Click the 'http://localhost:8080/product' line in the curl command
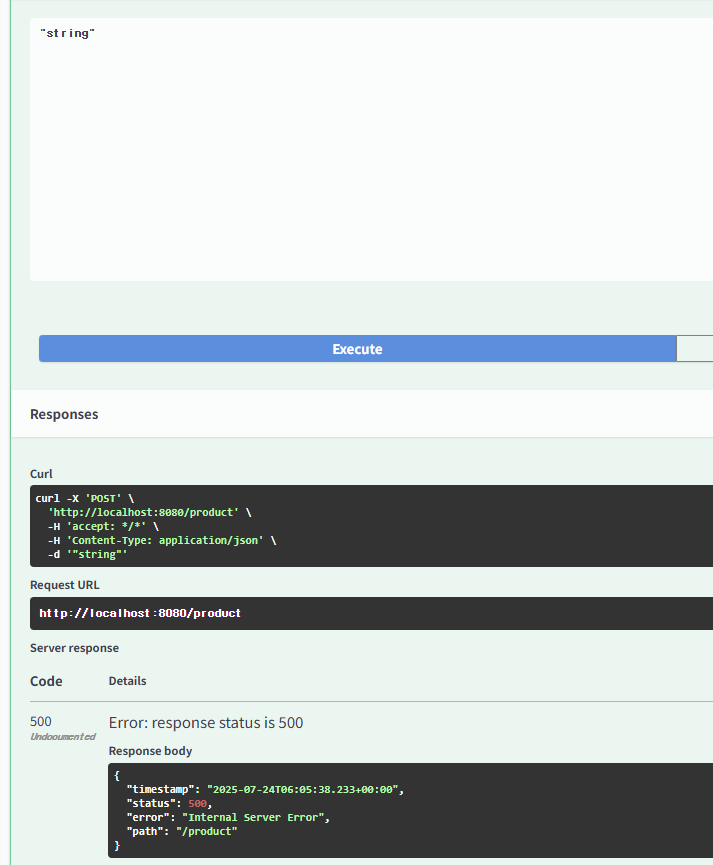Screen dimensions: 713x865 pyautogui.click(x=150, y=512)
